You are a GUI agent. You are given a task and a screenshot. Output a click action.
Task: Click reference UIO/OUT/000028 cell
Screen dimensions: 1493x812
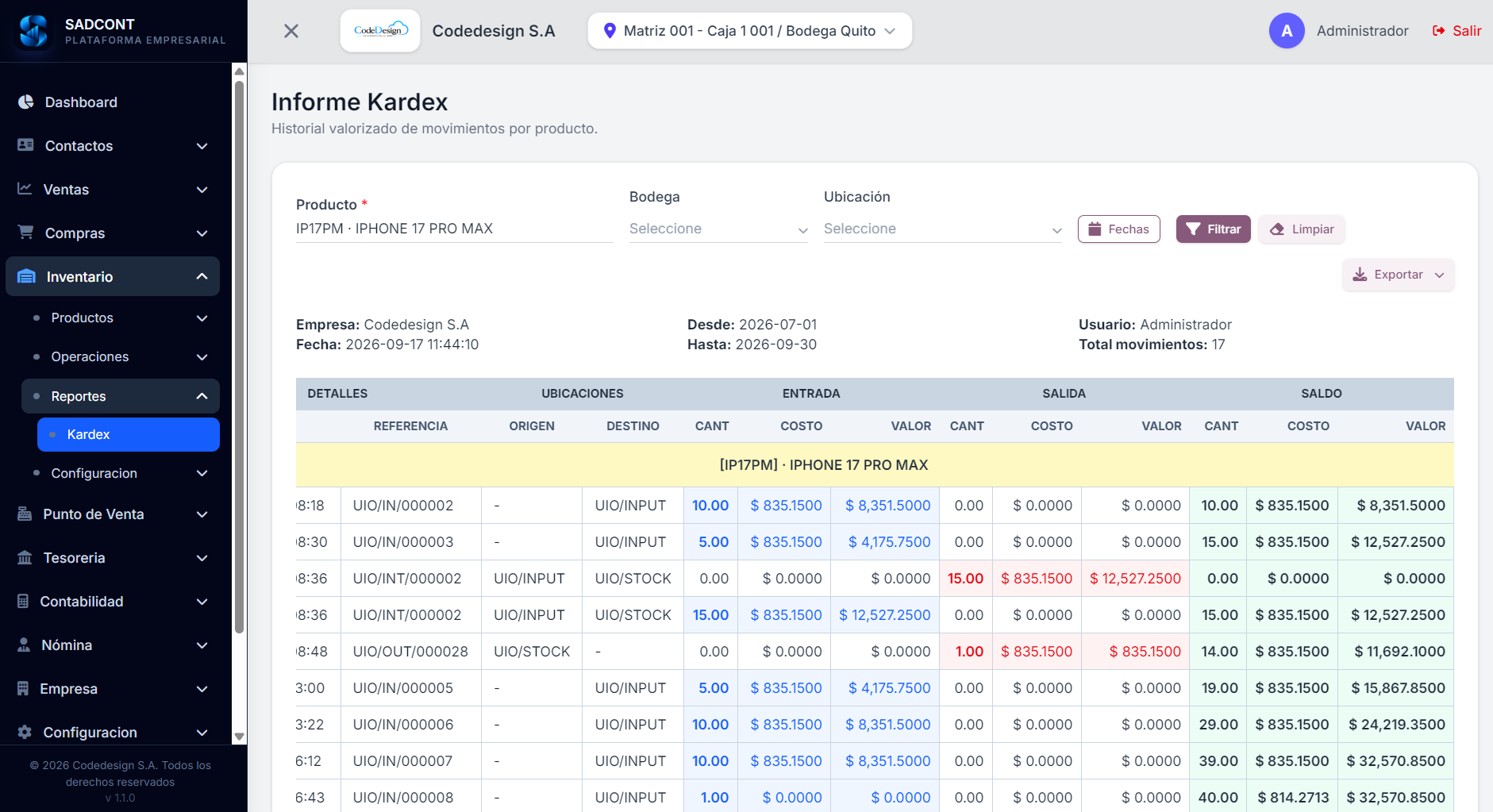[x=410, y=652]
